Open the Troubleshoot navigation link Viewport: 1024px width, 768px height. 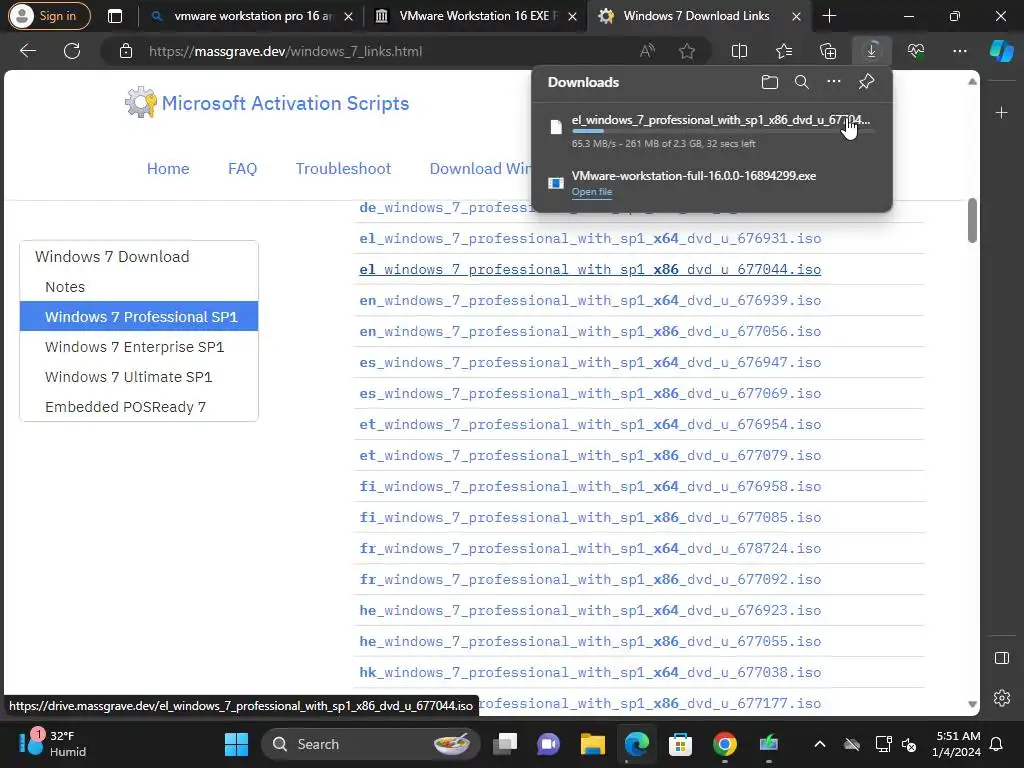tap(343, 168)
